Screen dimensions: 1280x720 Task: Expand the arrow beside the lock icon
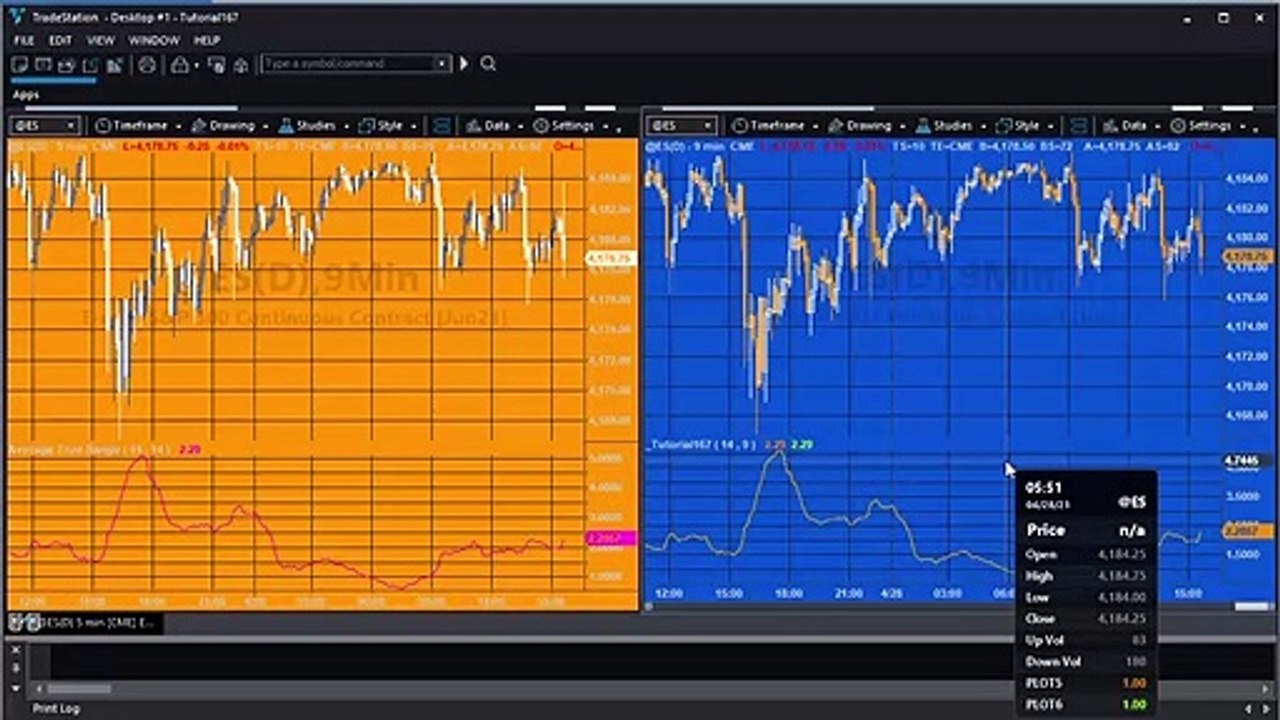coord(196,65)
